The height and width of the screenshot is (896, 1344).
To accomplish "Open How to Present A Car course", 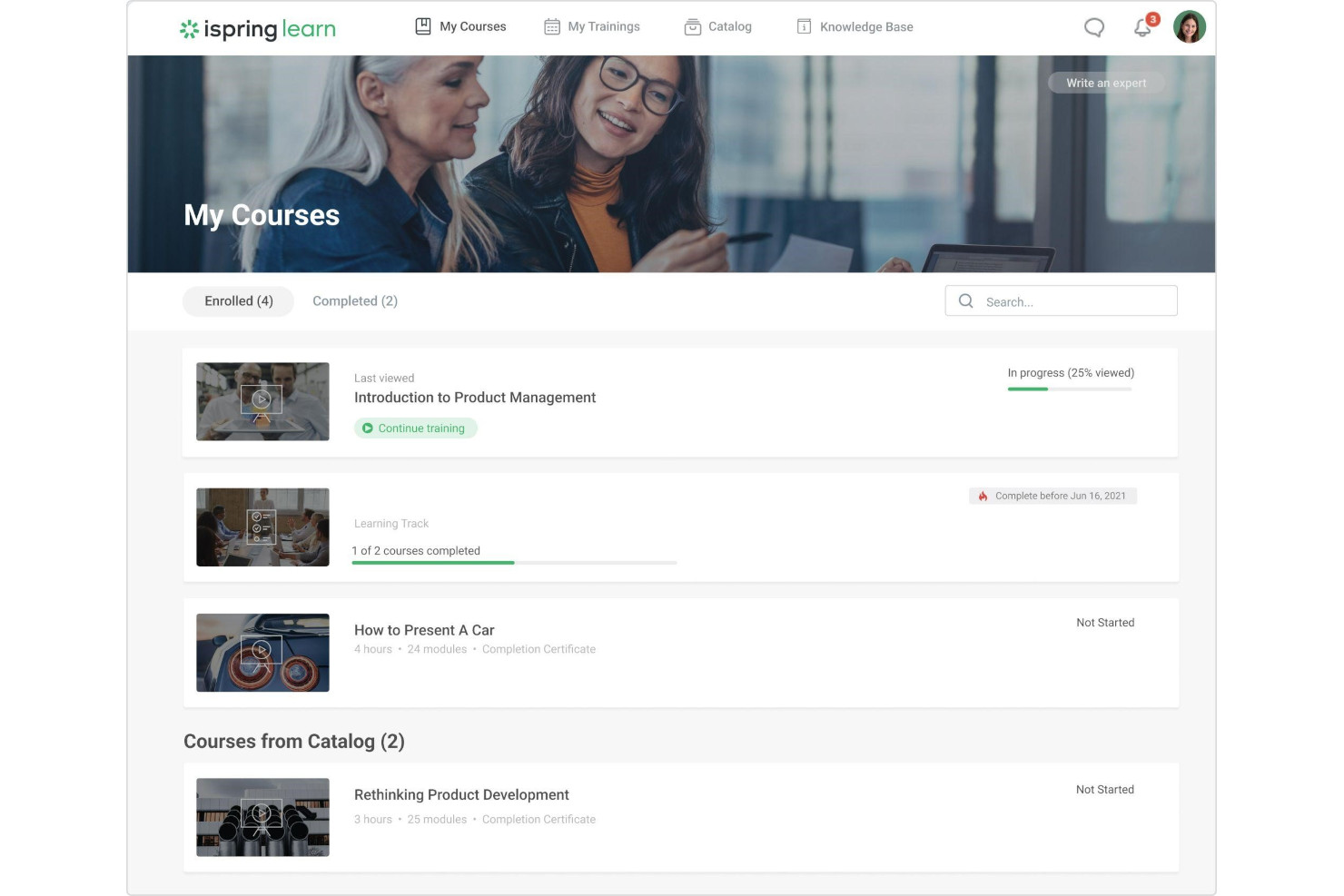I will tap(424, 630).
